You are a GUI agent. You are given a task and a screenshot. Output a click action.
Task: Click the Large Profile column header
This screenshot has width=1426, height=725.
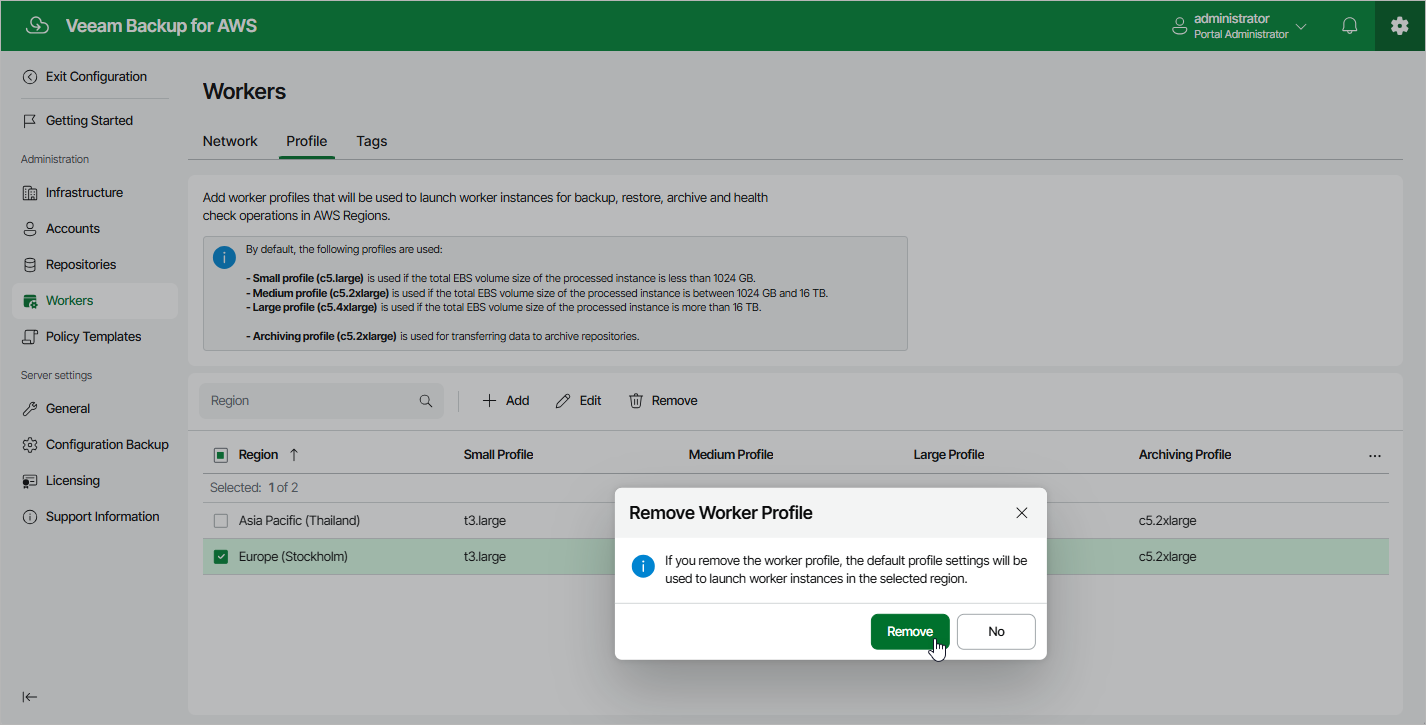[949, 455]
